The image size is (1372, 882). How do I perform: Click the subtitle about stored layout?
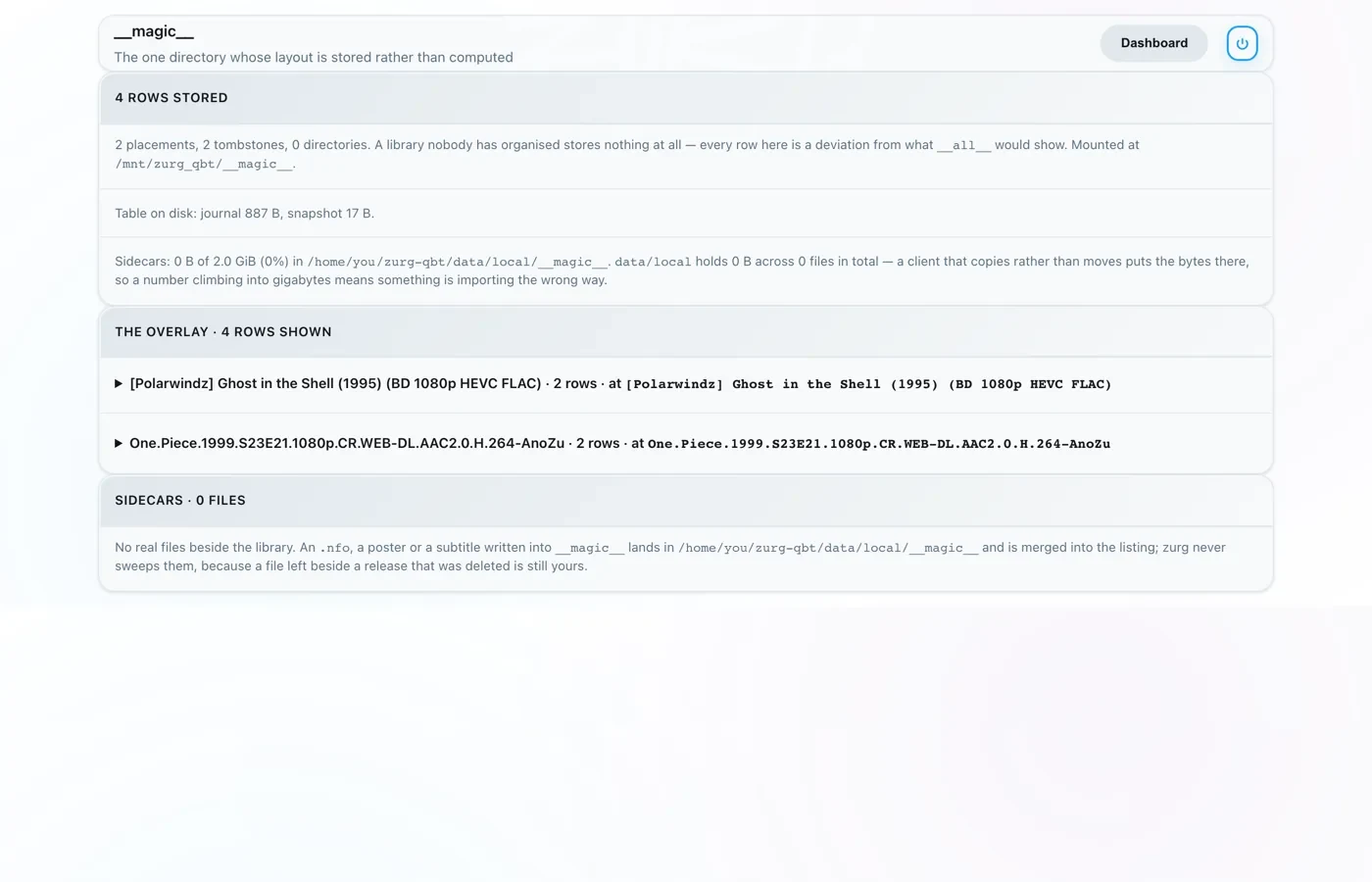tap(314, 58)
